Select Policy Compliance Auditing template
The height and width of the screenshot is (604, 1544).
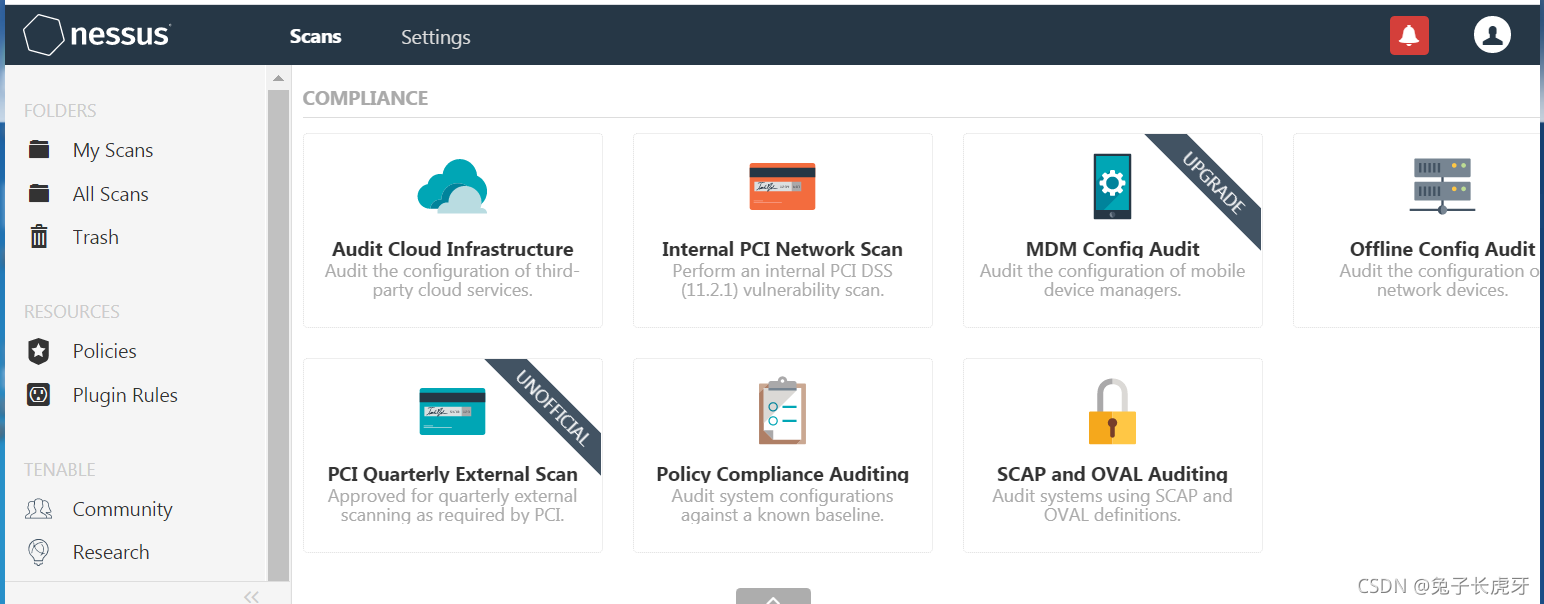pos(783,455)
